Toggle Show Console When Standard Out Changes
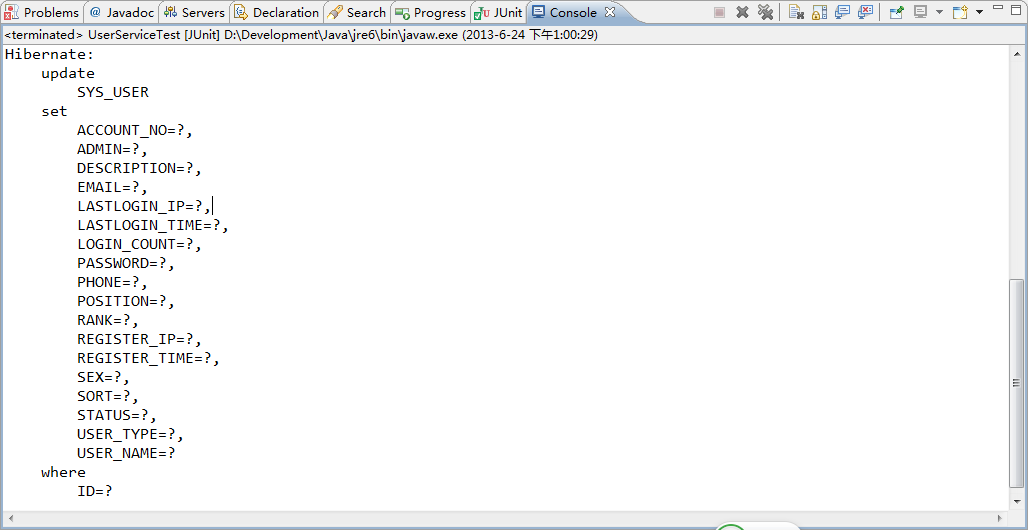 tap(842, 12)
